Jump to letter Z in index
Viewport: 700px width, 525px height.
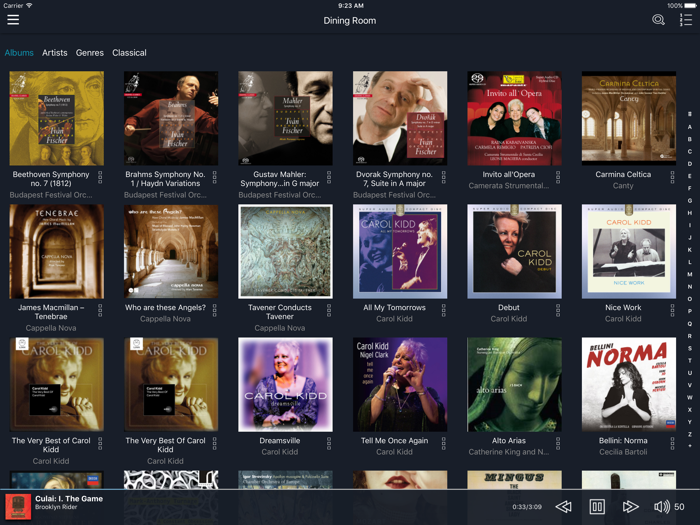pos(690,434)
